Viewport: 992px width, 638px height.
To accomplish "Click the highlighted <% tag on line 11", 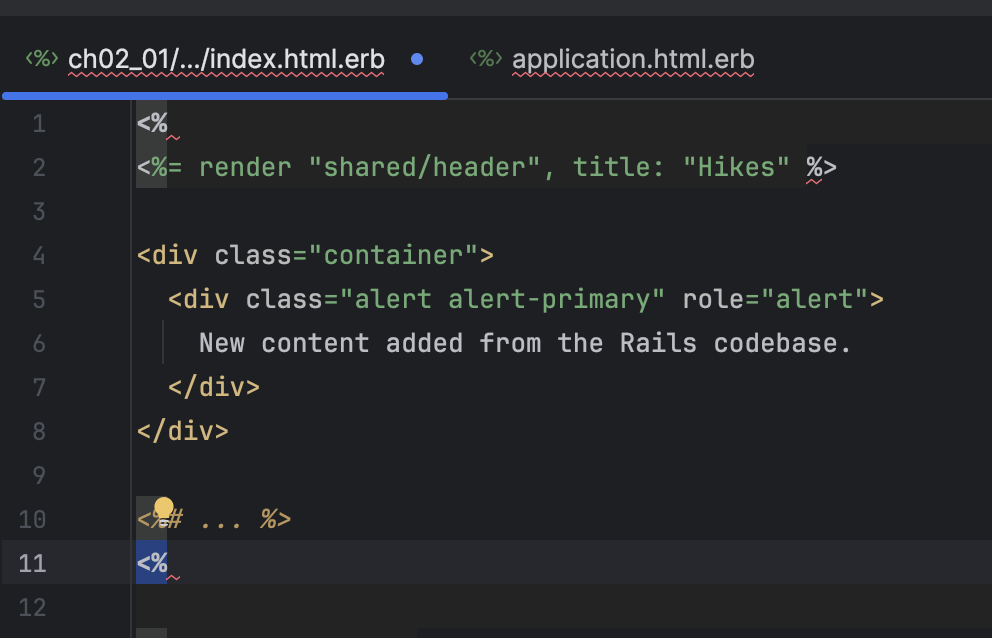I will click(x=152, y=563).
